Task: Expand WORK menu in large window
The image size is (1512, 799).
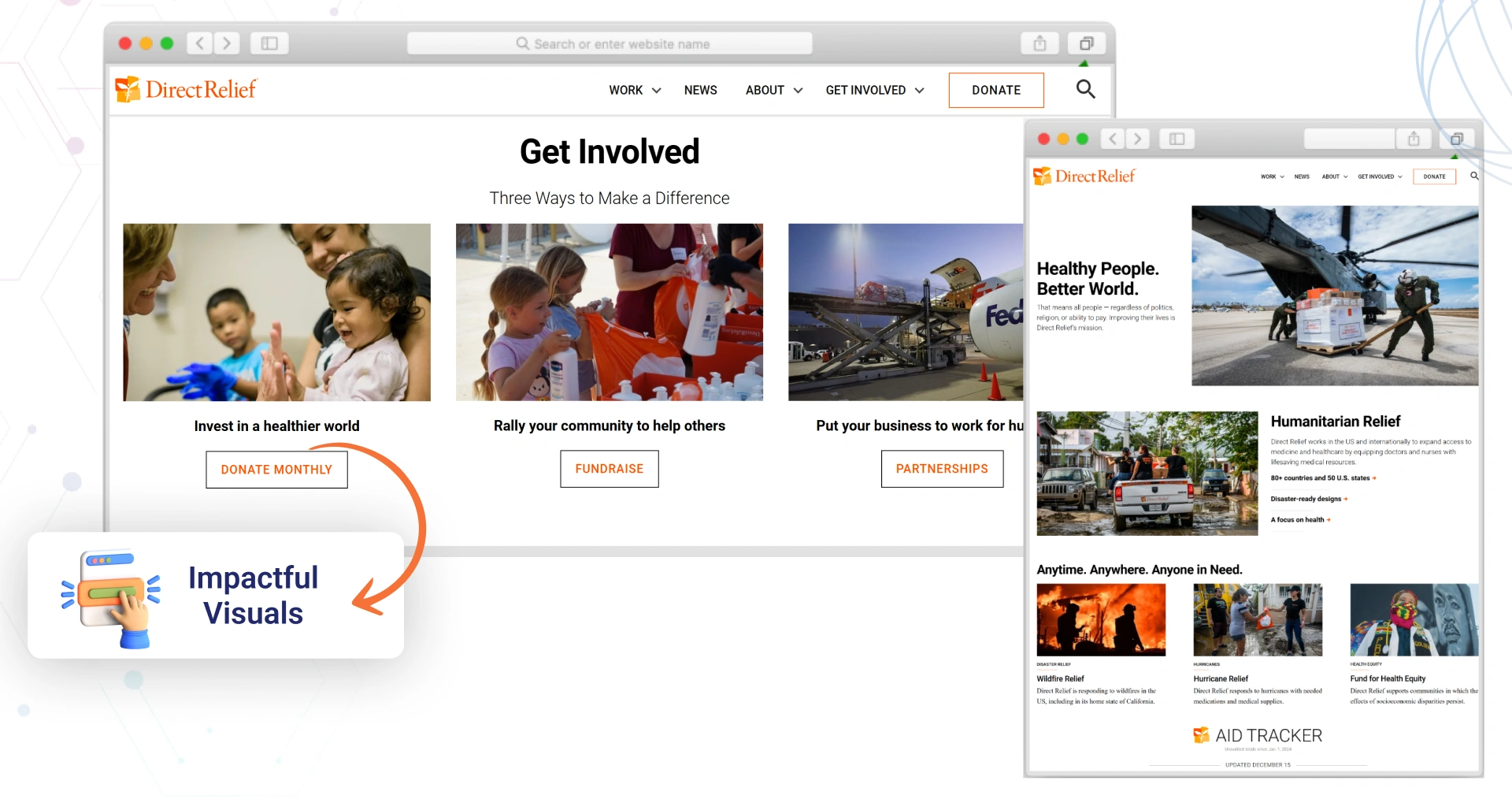Action: click(635, 90)
